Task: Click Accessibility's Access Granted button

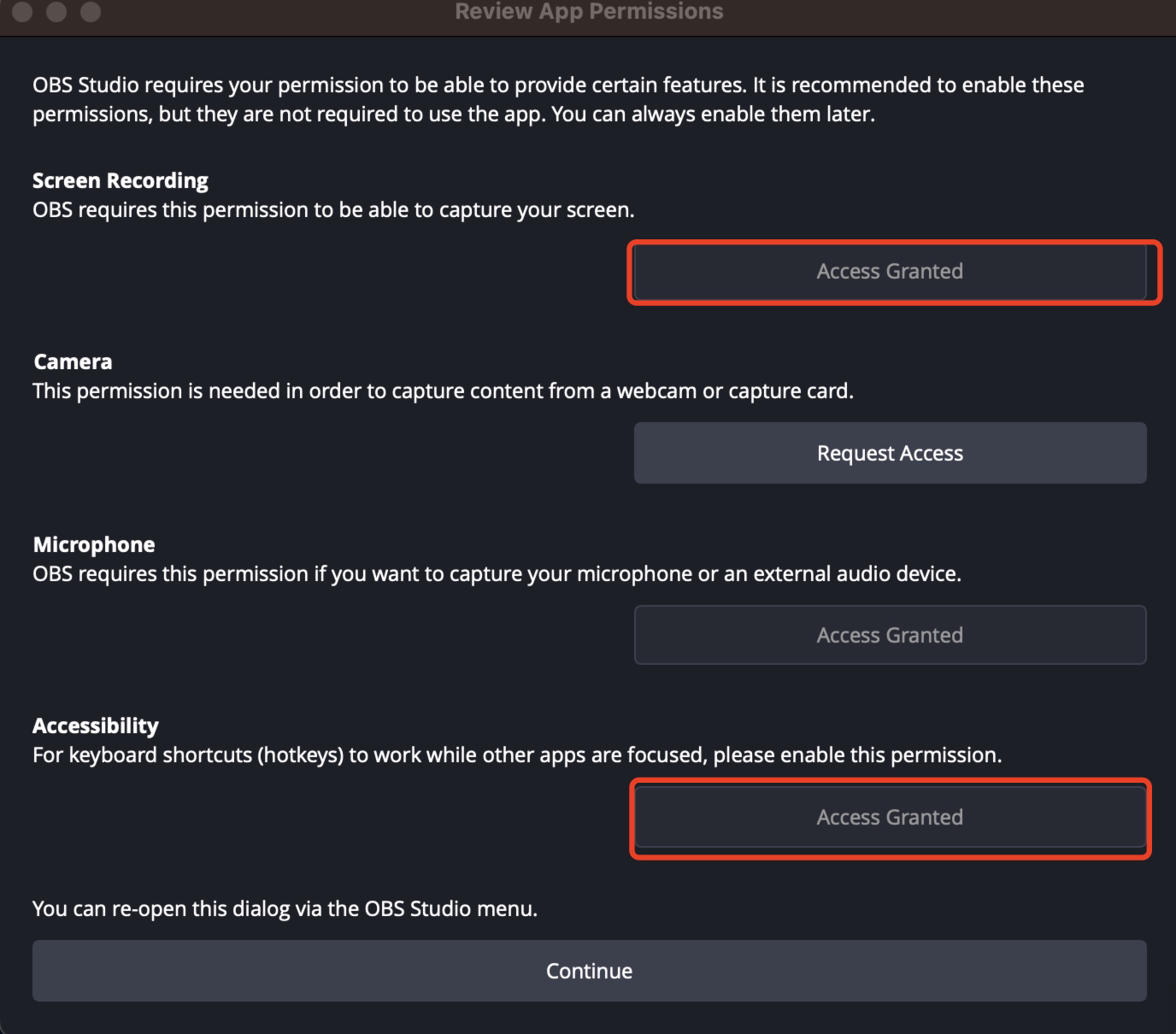Action: tap(890, 817)
